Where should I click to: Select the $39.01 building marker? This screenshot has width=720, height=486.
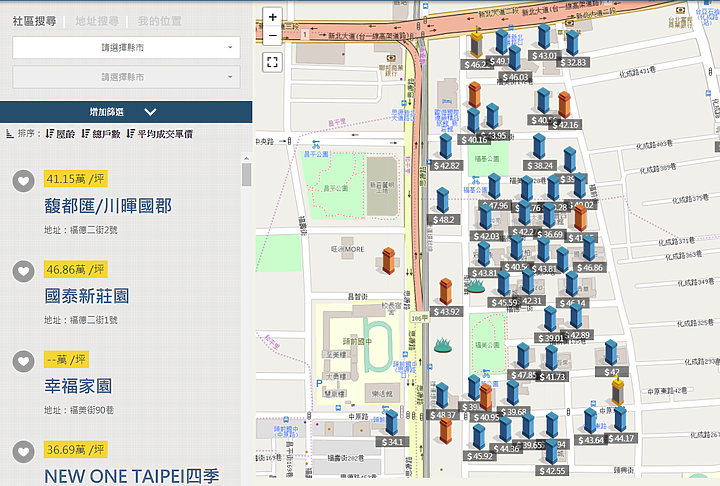(550, 319)
